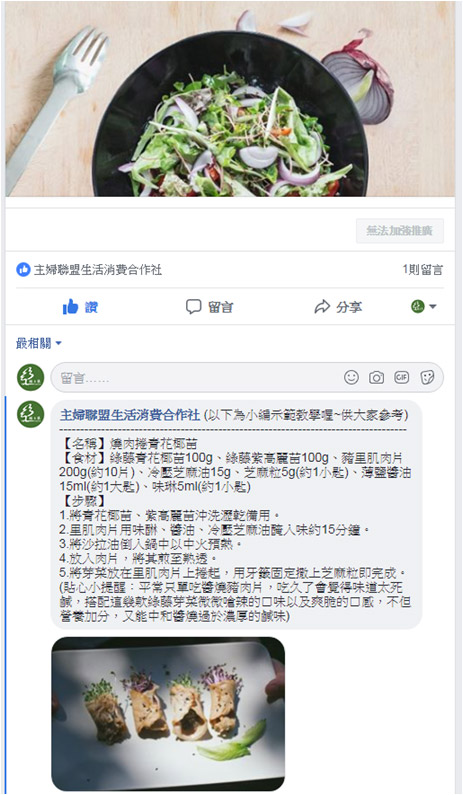Open the page identity selector dropdown arrow
This screenshot has height=795, width=463.
click(x=433, y=306)
